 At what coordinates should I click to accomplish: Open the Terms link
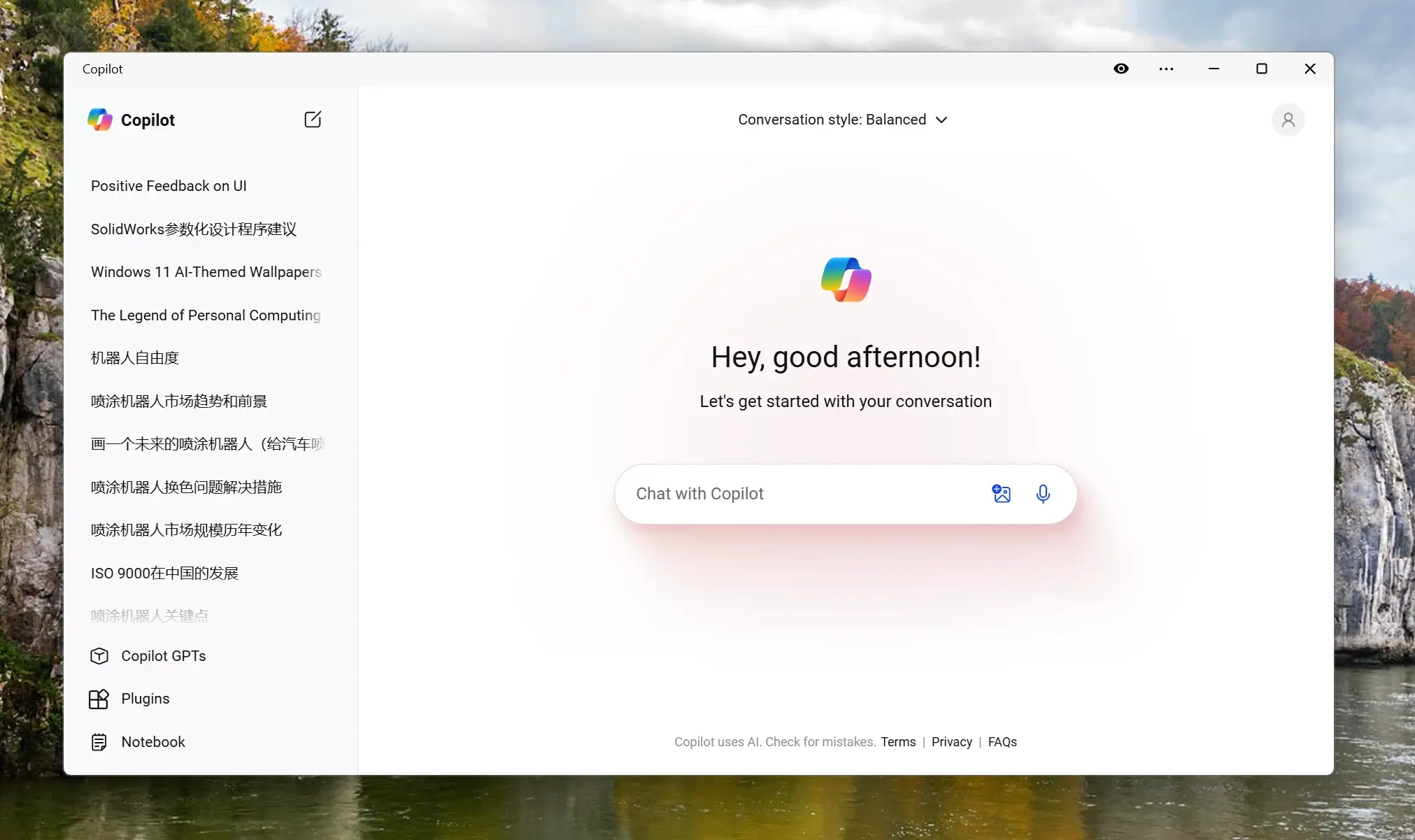[898, 742]
